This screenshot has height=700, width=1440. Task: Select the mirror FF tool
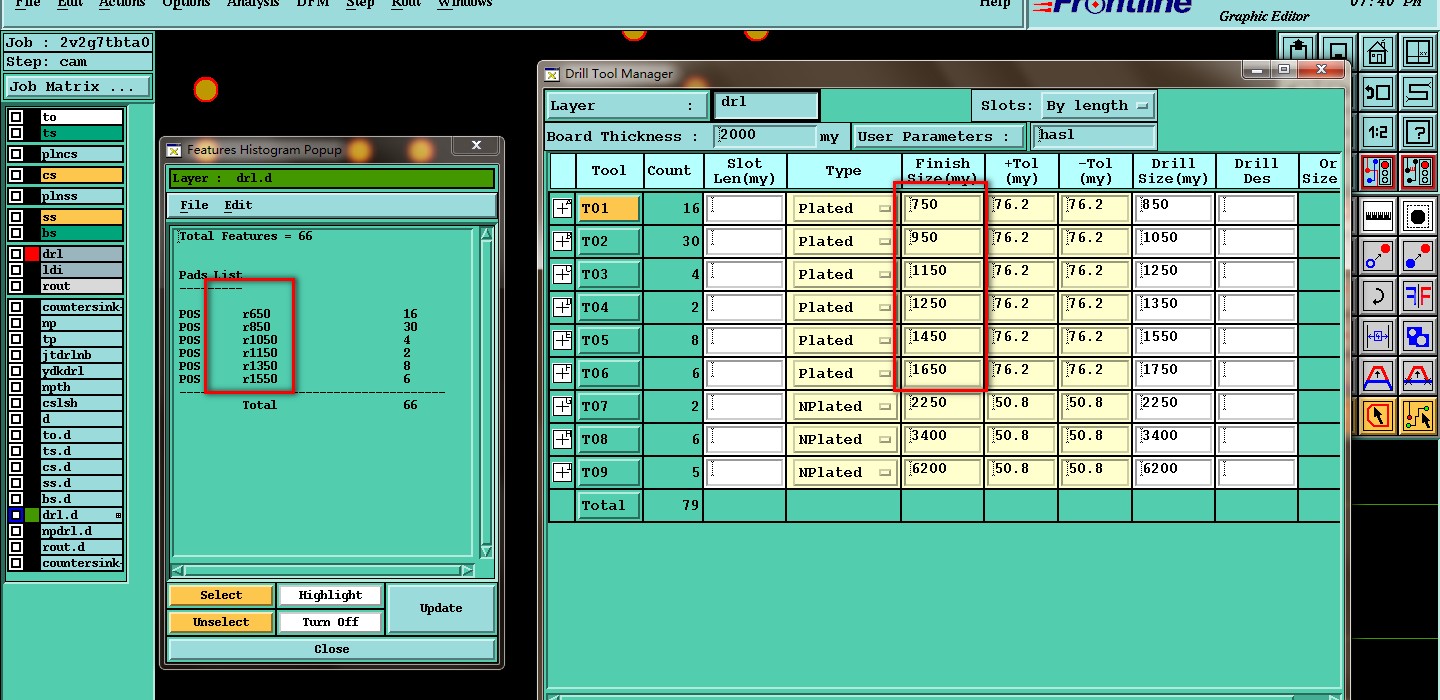1418,295
